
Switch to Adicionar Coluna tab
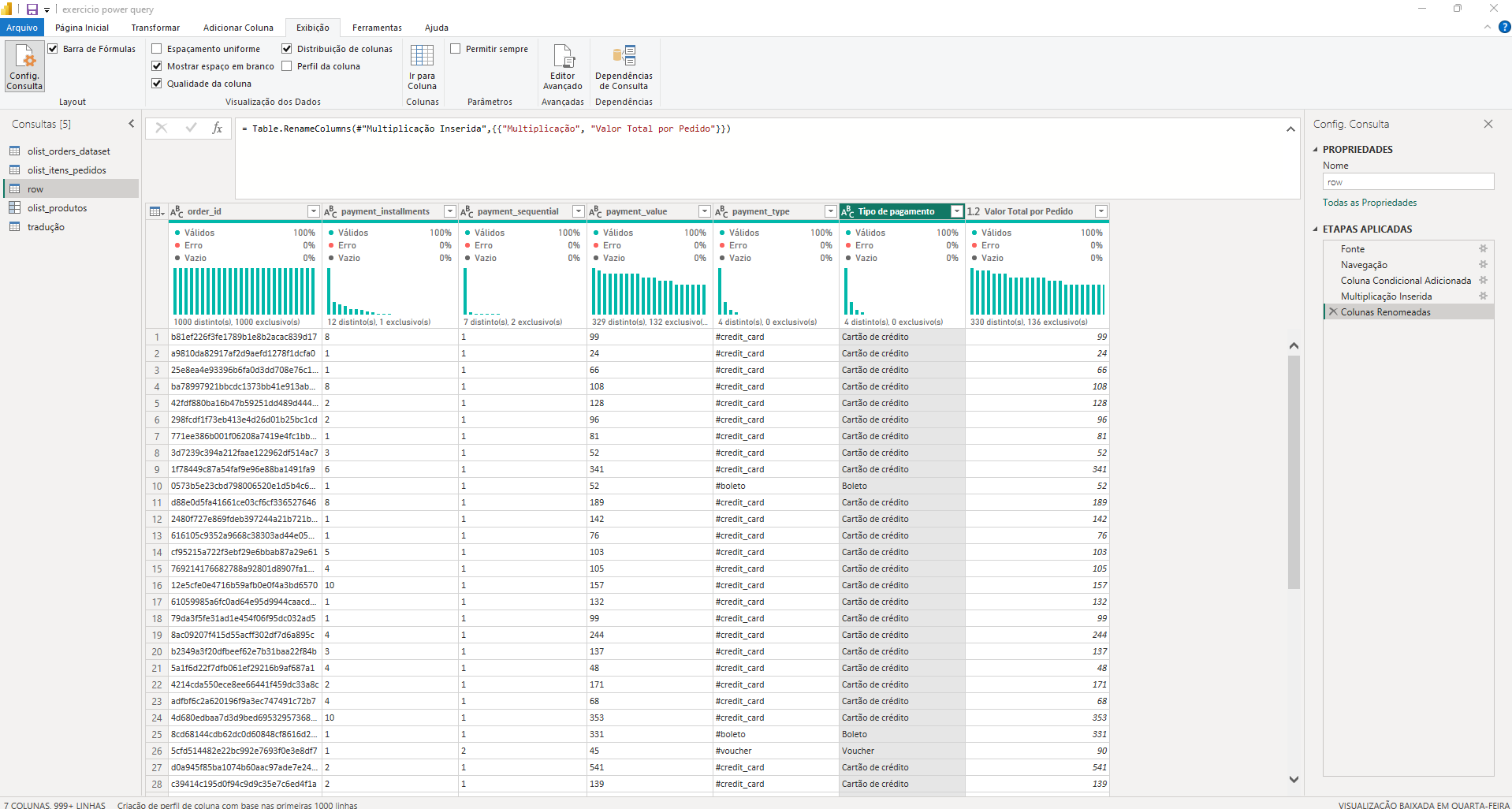(238, 28)
